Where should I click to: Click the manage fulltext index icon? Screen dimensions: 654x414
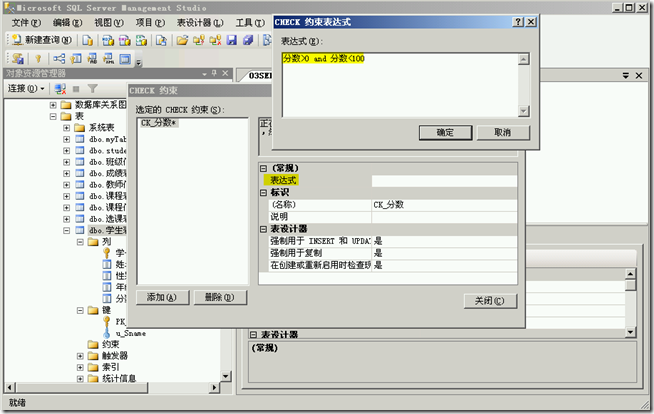[92, 59]
